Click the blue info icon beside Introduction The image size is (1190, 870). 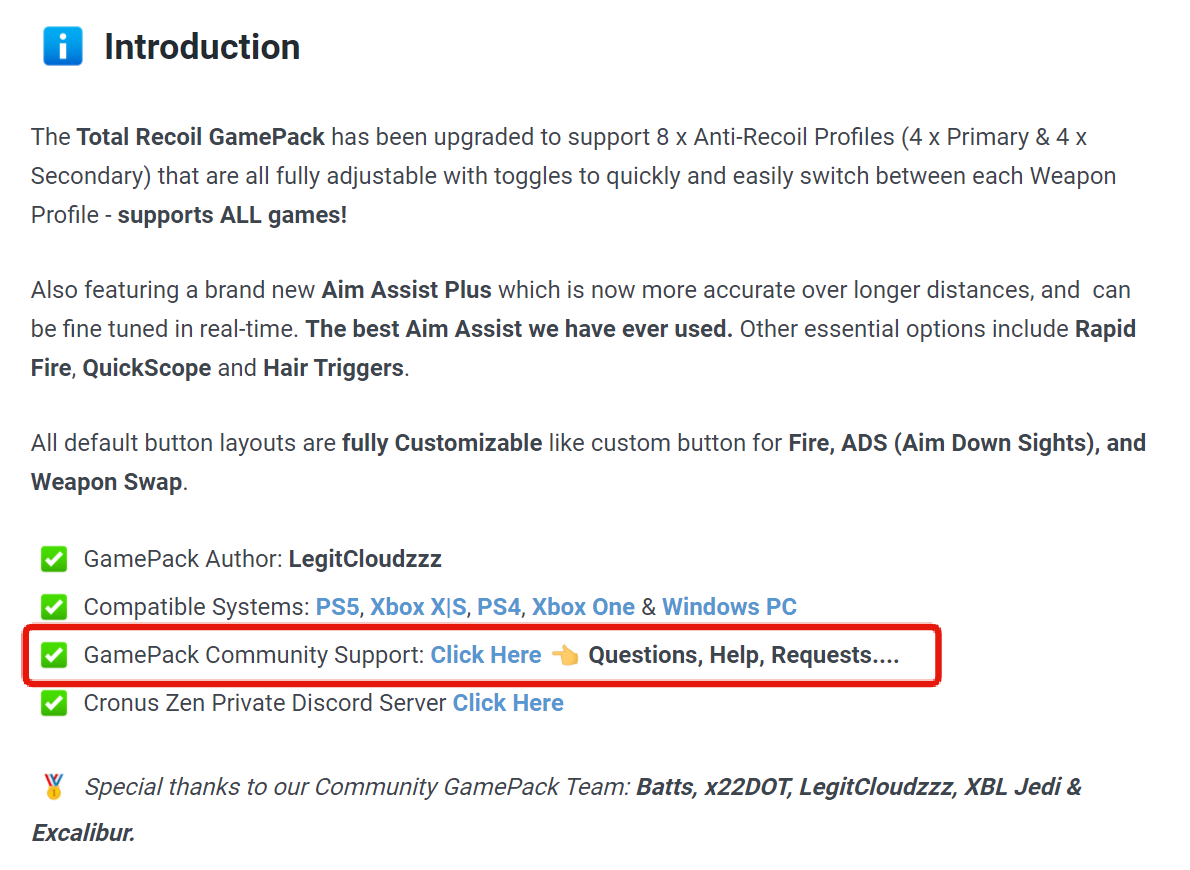62,47
